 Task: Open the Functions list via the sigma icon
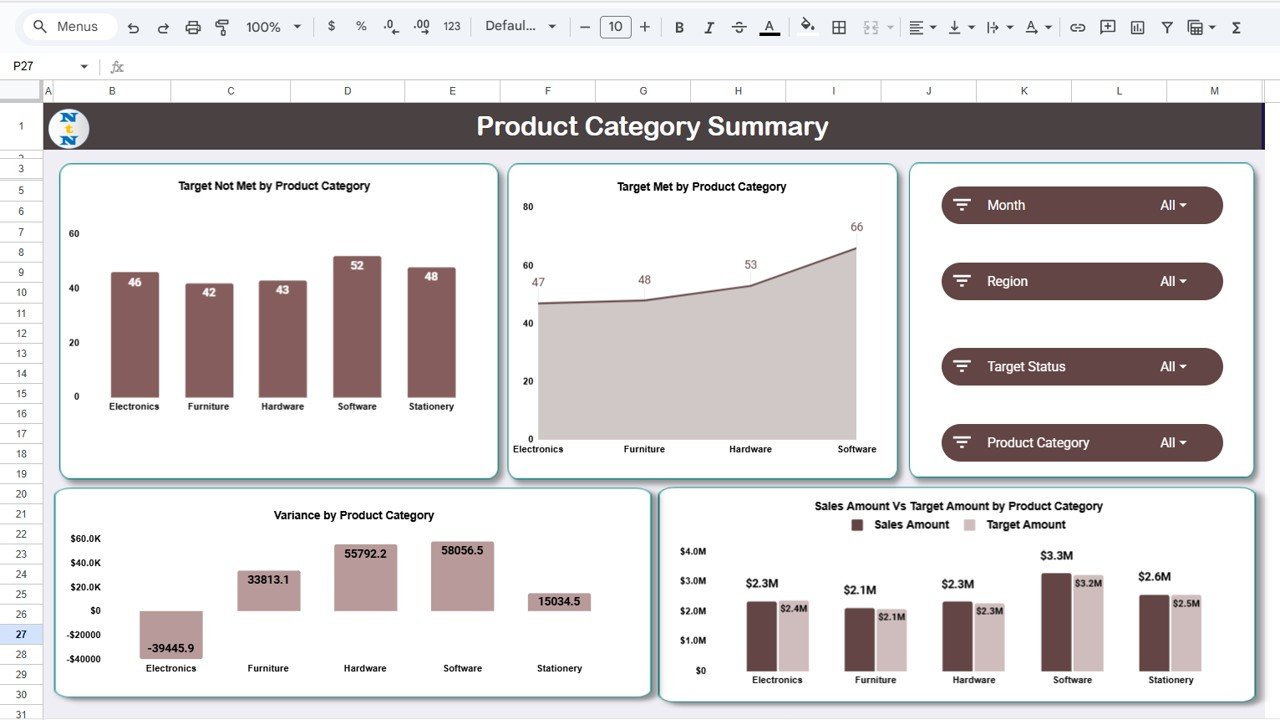1238,27
